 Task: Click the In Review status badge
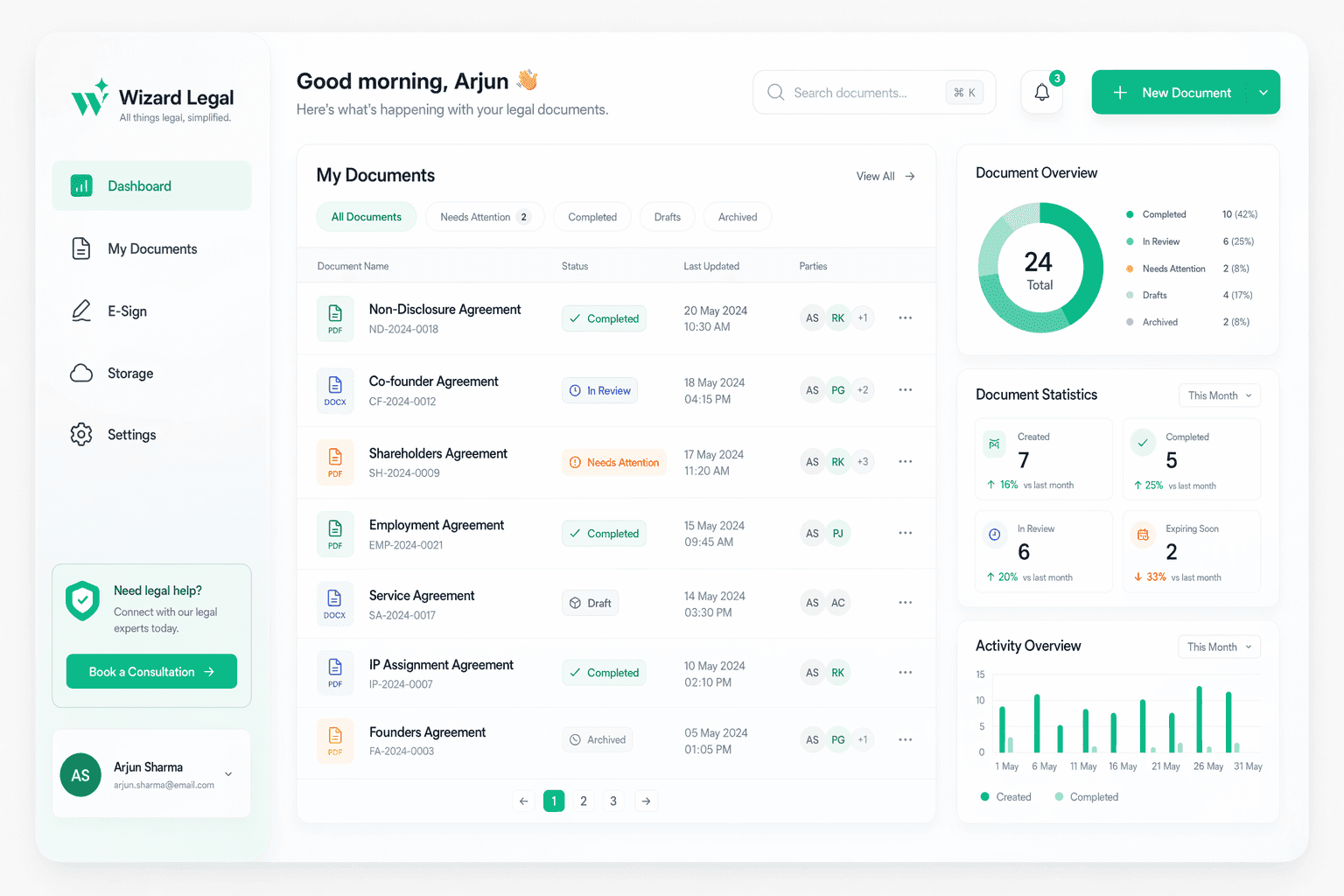[x=599, y=390]
